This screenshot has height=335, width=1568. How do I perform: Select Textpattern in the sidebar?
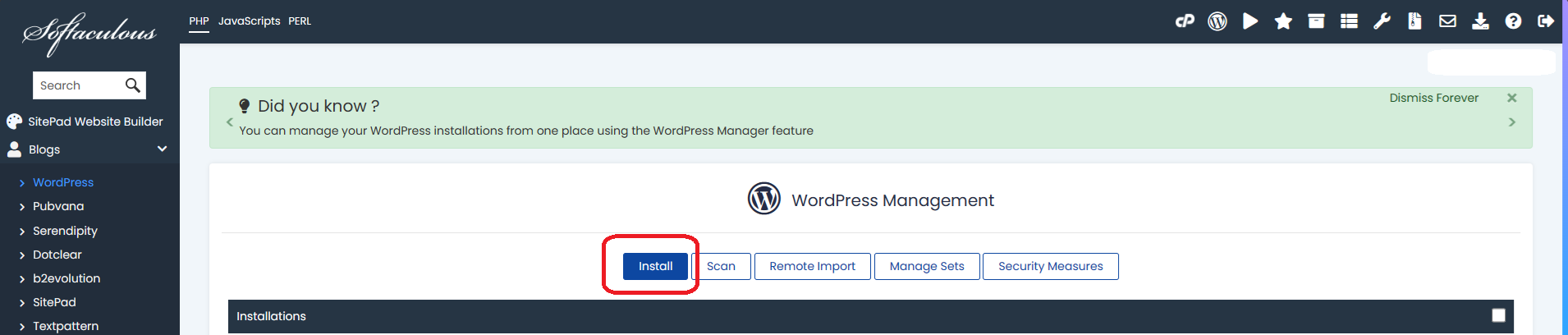[66, 326]
